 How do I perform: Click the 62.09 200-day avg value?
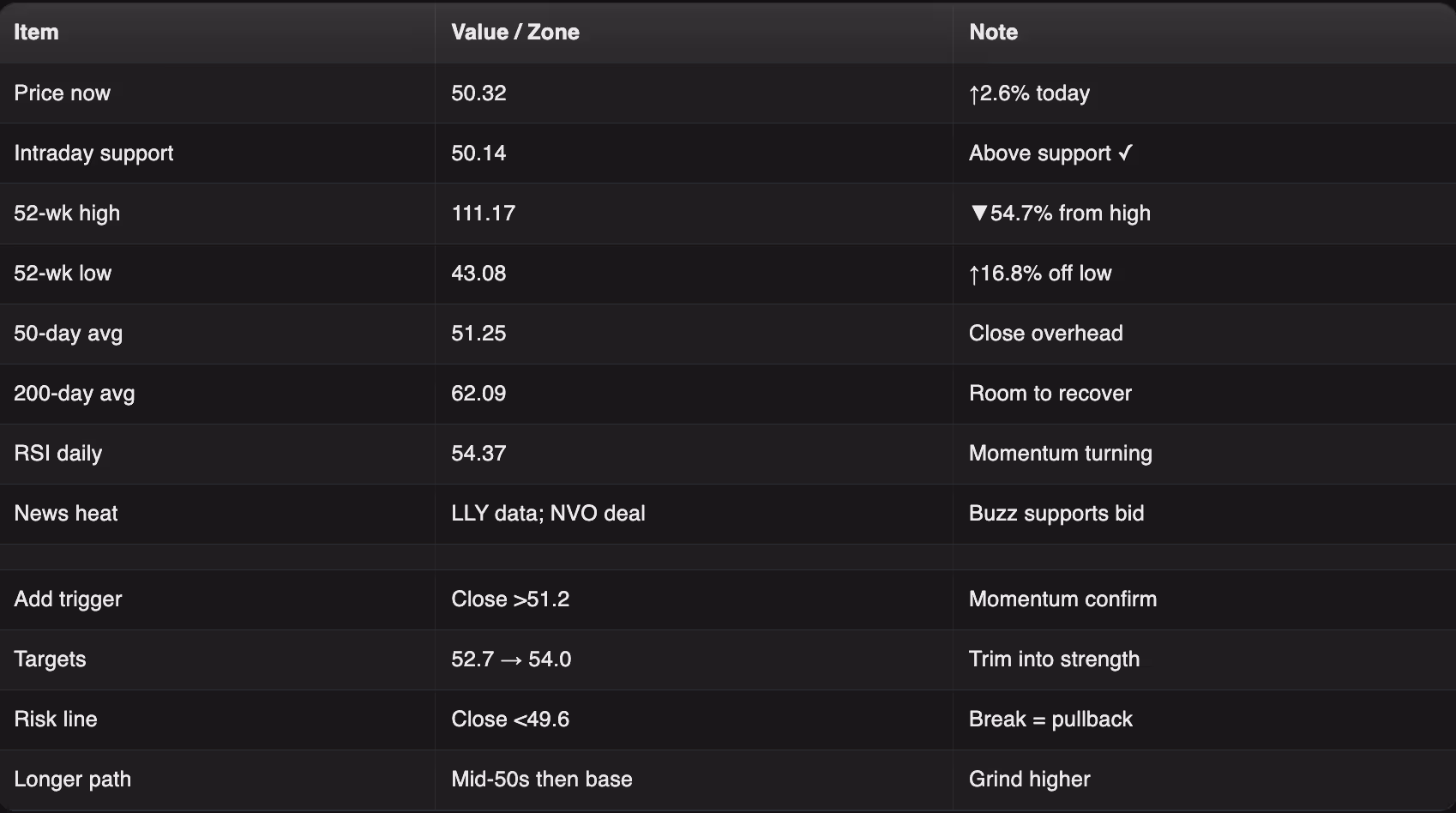[478, 394]
